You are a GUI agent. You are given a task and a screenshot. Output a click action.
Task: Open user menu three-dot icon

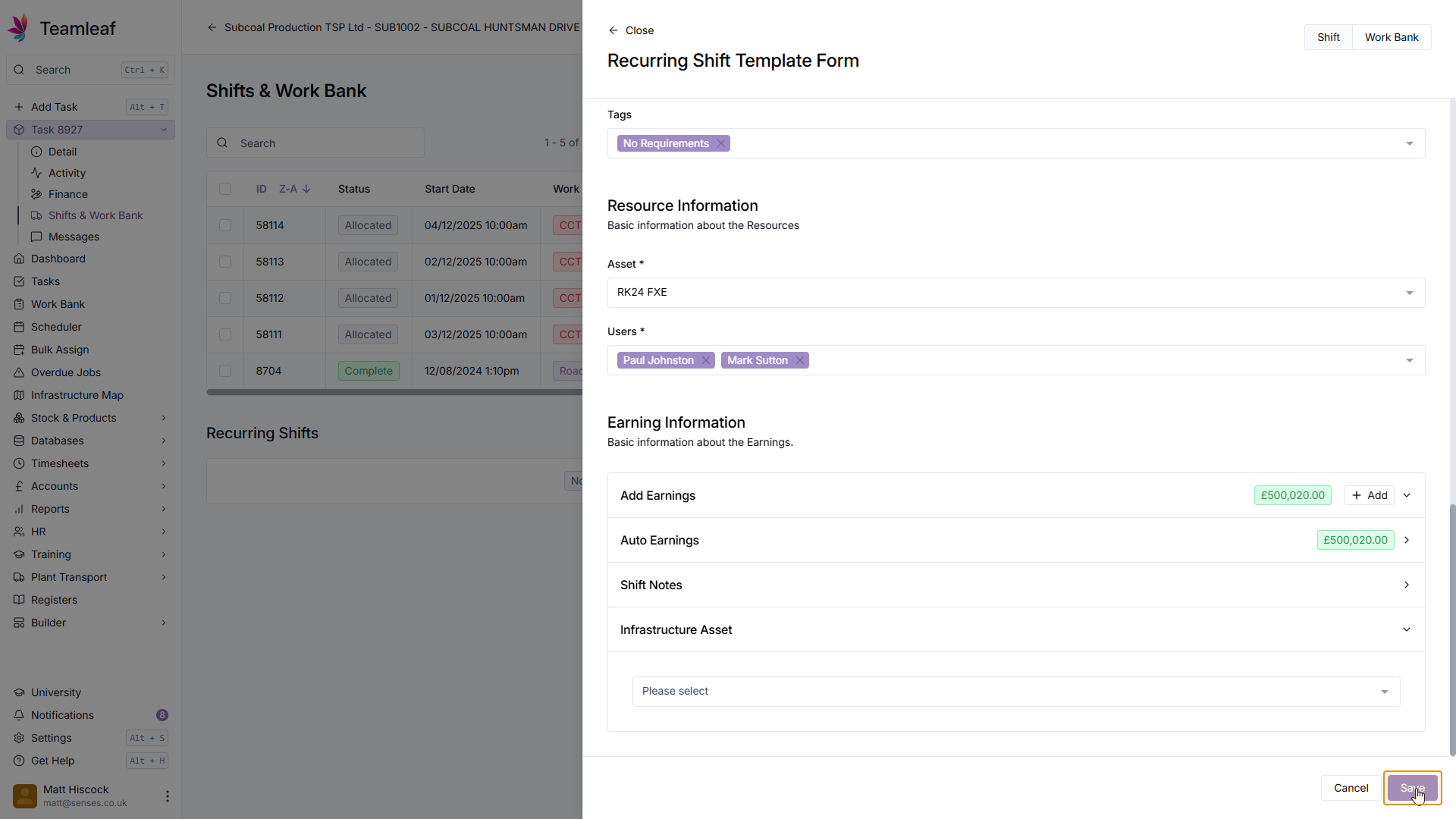168,796
